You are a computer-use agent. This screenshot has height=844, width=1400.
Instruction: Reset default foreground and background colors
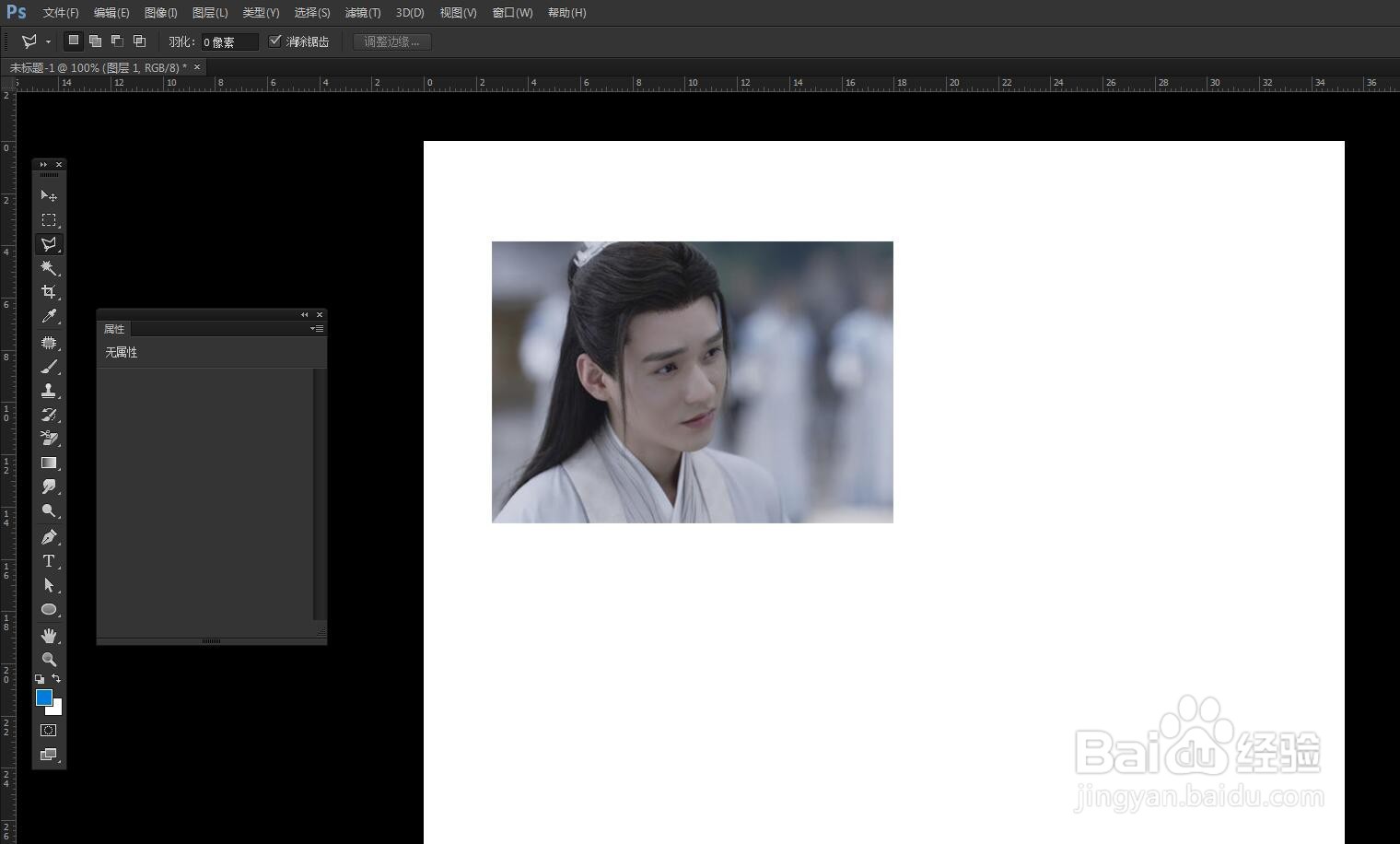tap(40, 679)
